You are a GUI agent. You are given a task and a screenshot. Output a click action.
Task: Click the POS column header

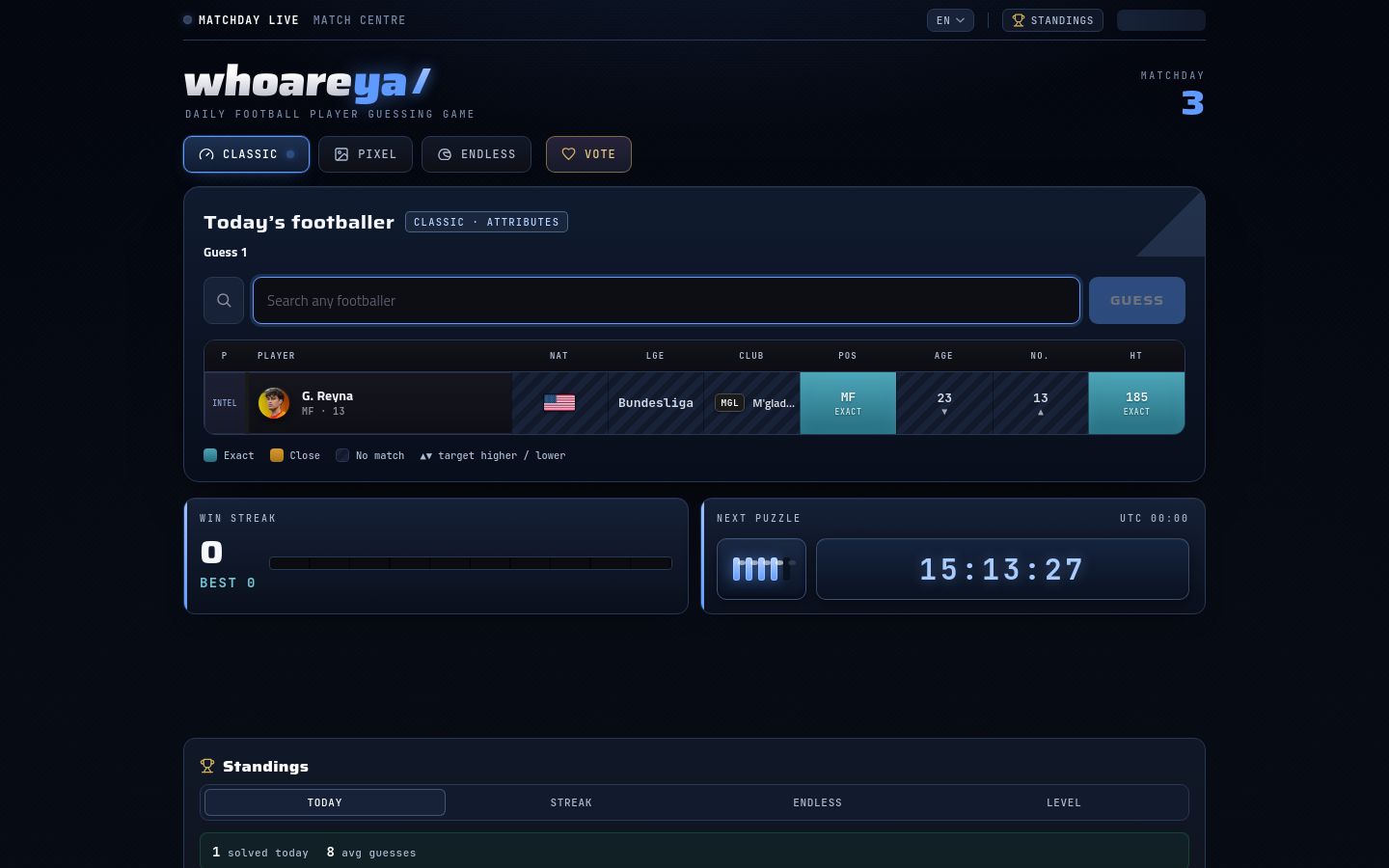(848, 356)
